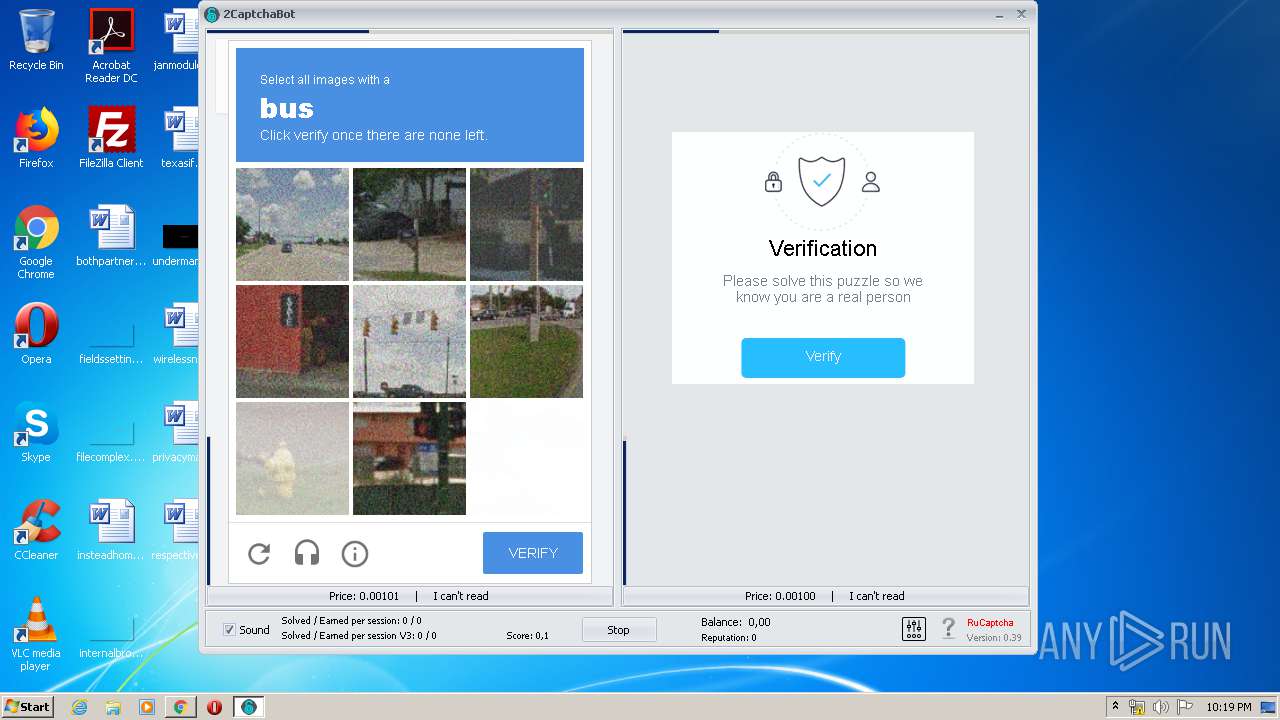Click the blue VERIFY captcha button
The image size is (1280, 720).
click(x=533, y=553)
